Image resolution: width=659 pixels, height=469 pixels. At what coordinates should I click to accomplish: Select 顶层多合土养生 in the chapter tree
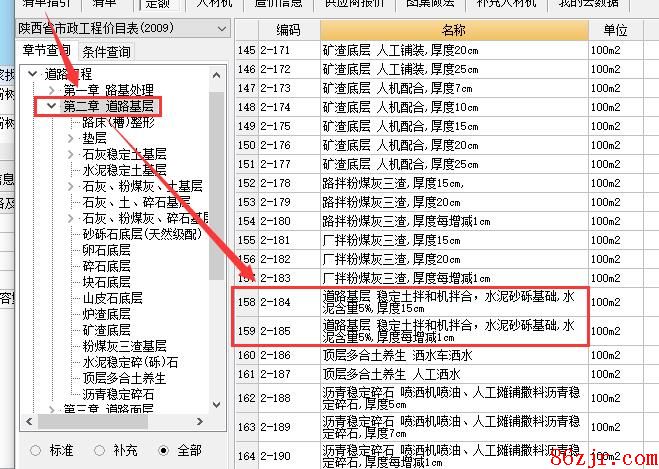(124, 378)
